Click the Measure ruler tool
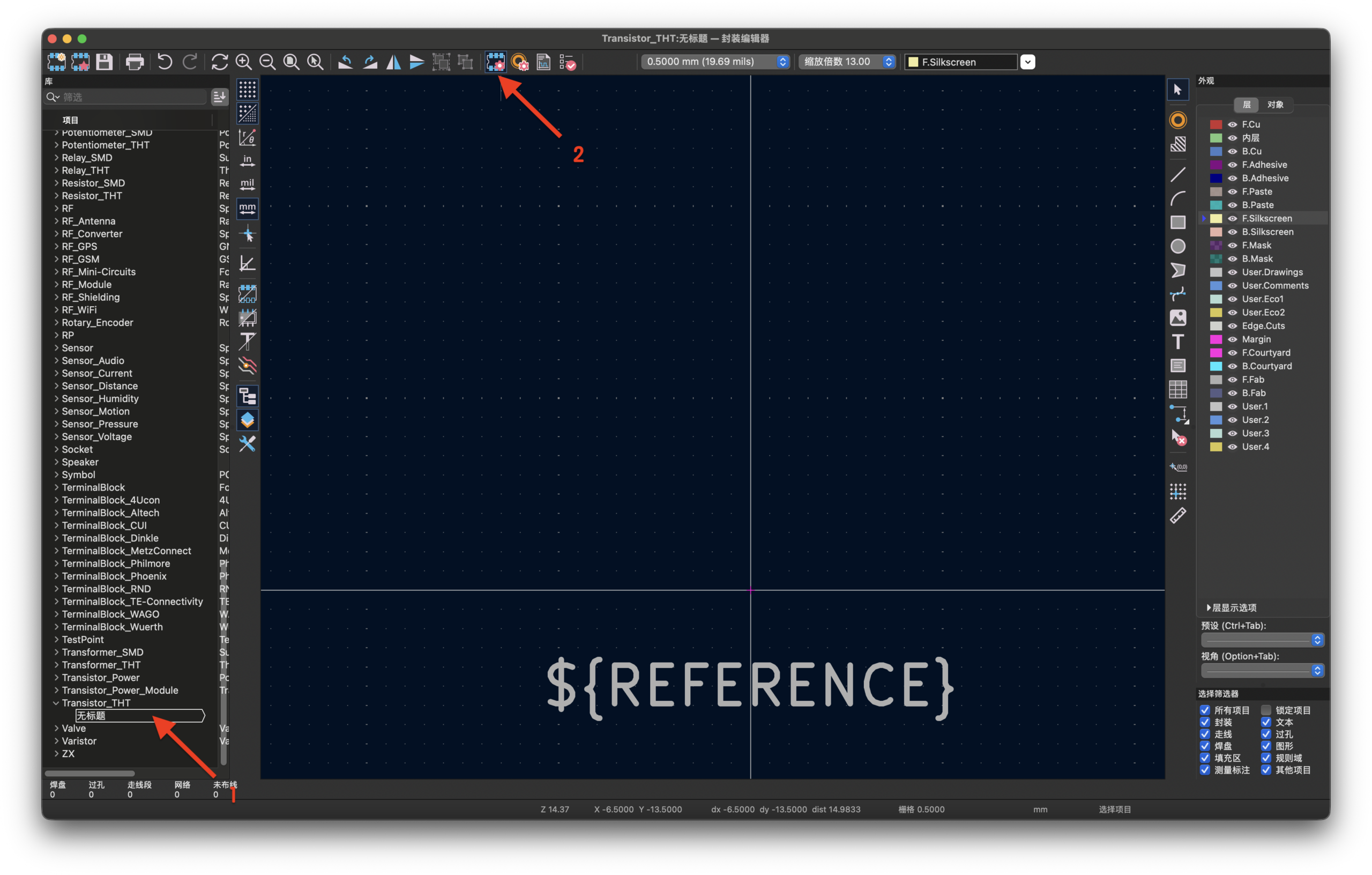1372x875 pixels. tap(1177, 515)
